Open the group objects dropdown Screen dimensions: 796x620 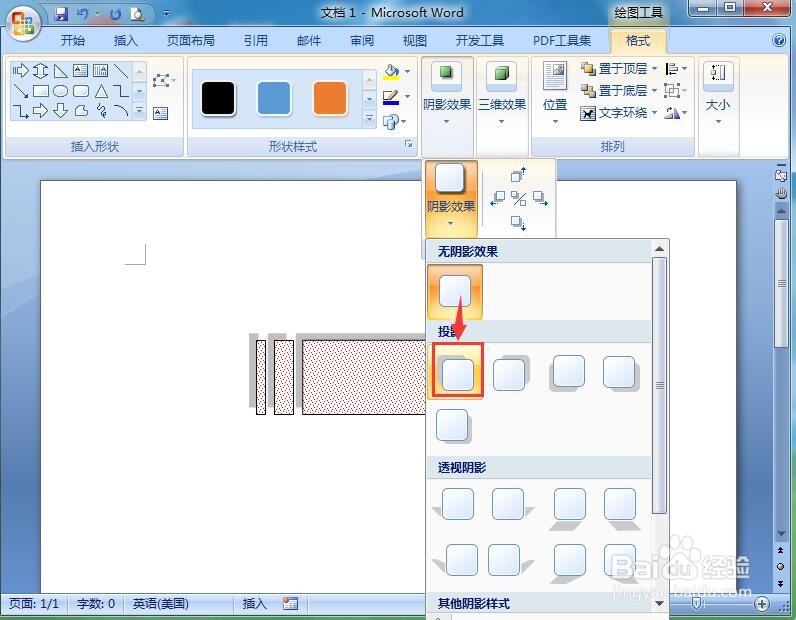[x=676, y=90]
